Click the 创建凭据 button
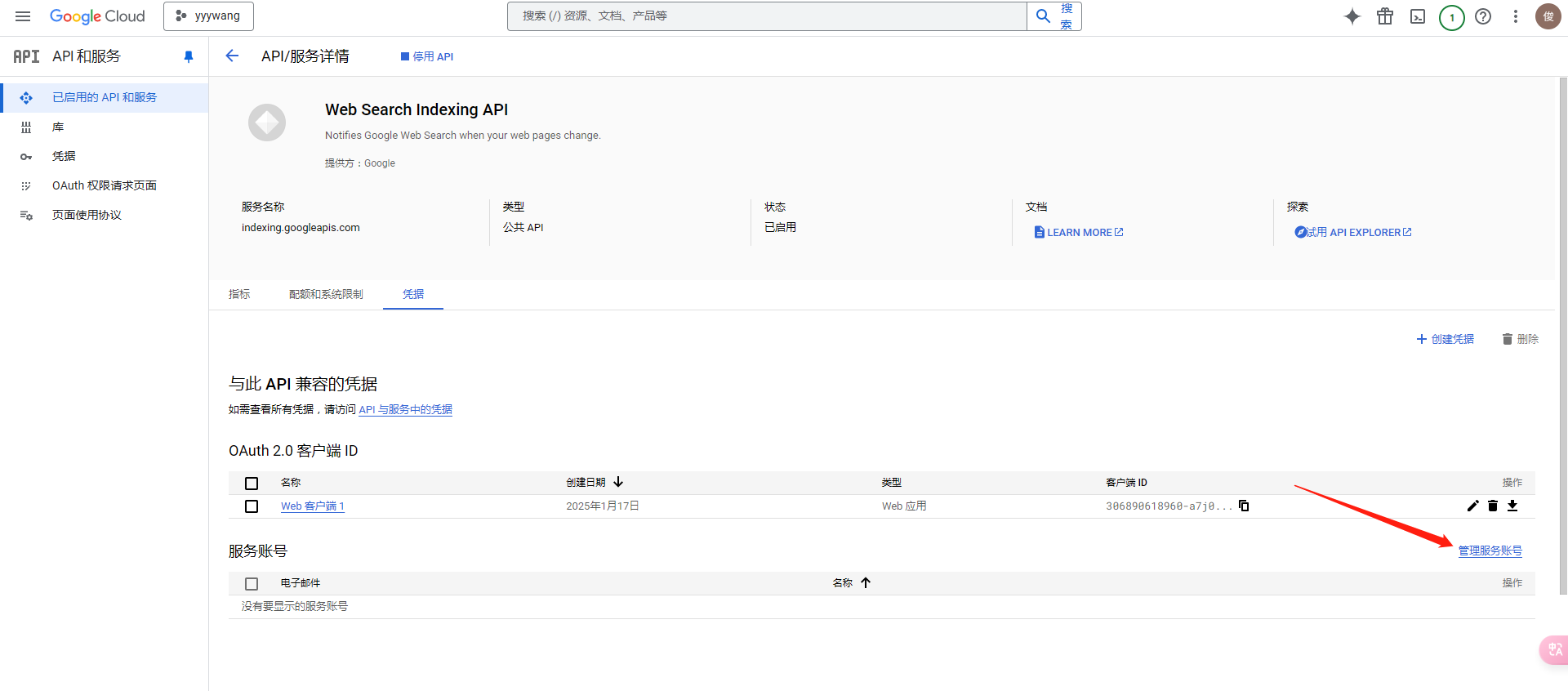The image size is (1568, 691). [x=1445, y=339]
